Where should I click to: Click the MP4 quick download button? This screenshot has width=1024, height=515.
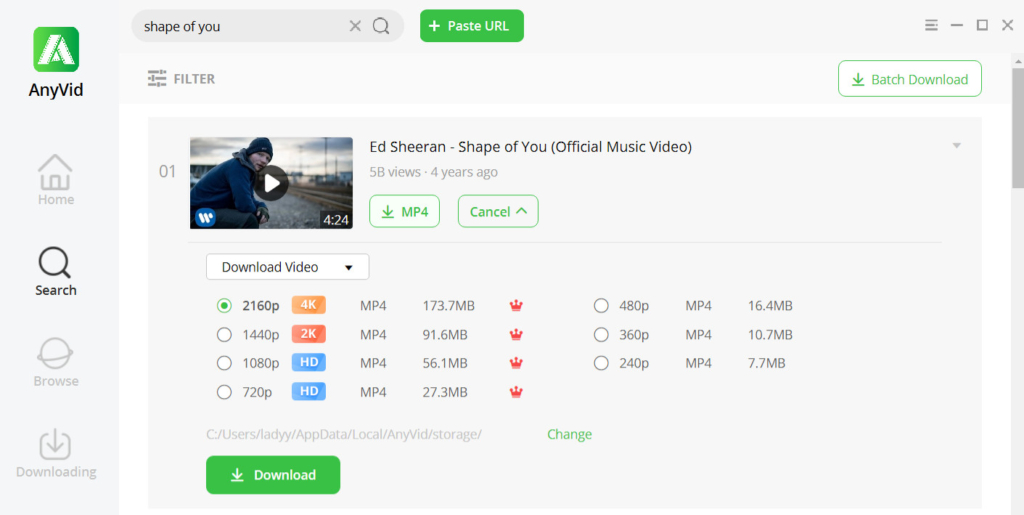tap(404, 211)
